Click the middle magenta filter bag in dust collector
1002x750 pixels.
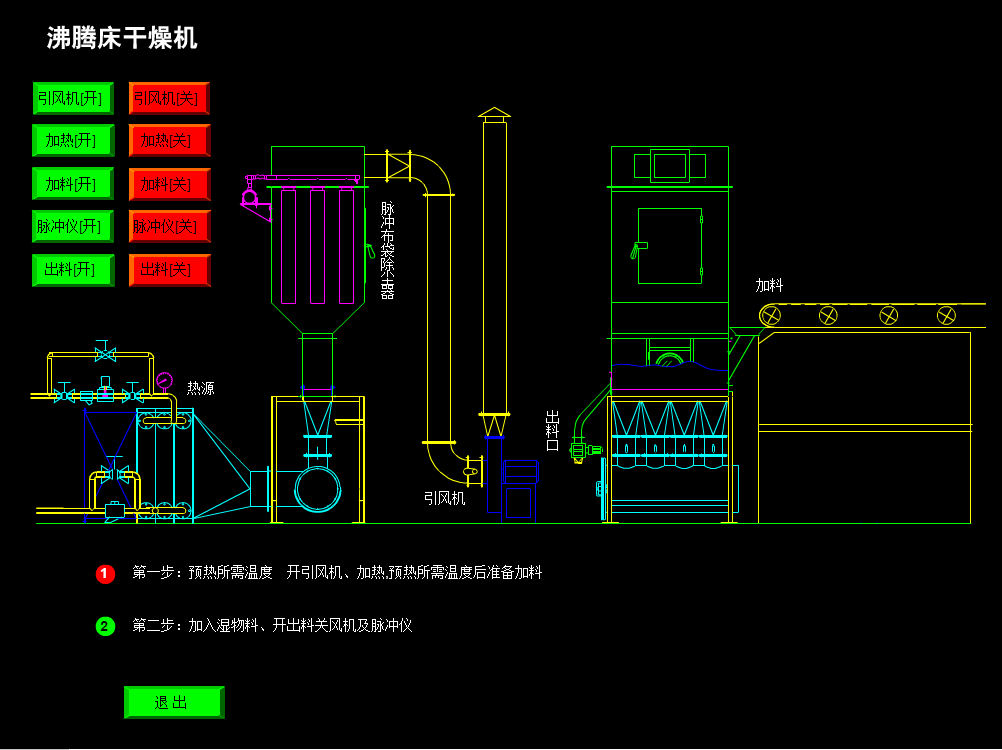coord(317,246)
